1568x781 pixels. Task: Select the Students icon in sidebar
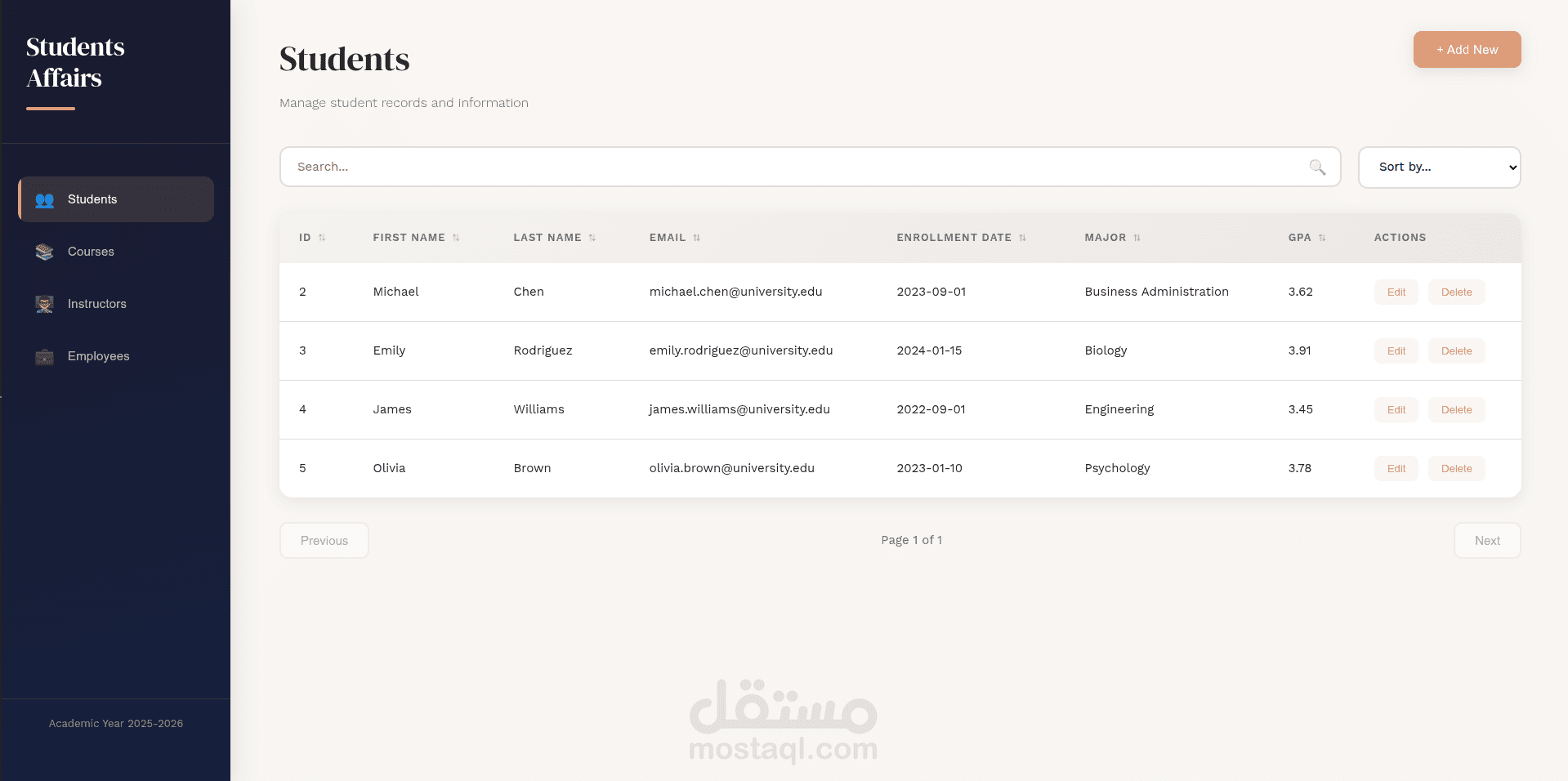coord(43,199)
